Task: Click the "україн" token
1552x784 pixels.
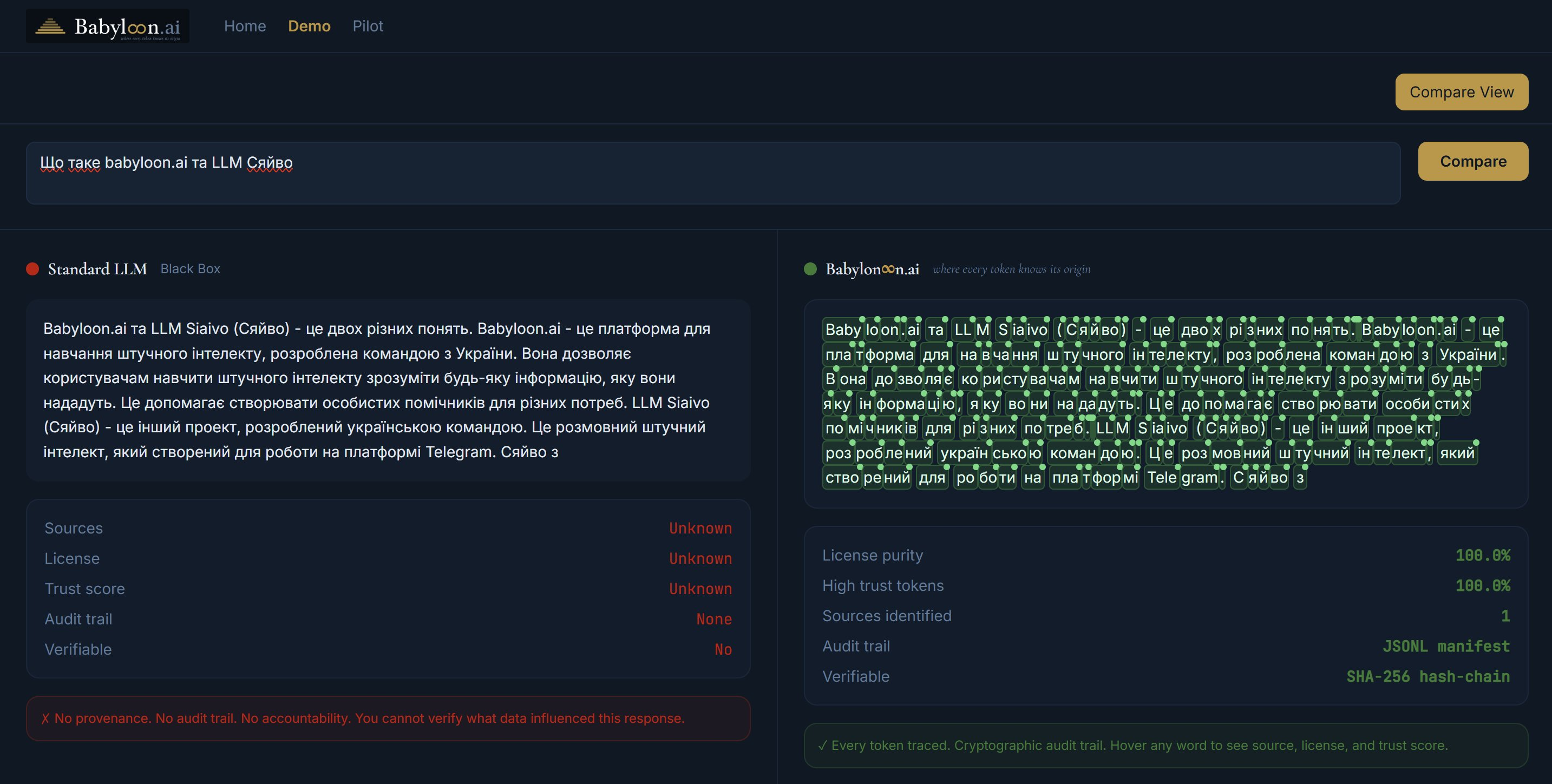Action: [x=964, y=453]
